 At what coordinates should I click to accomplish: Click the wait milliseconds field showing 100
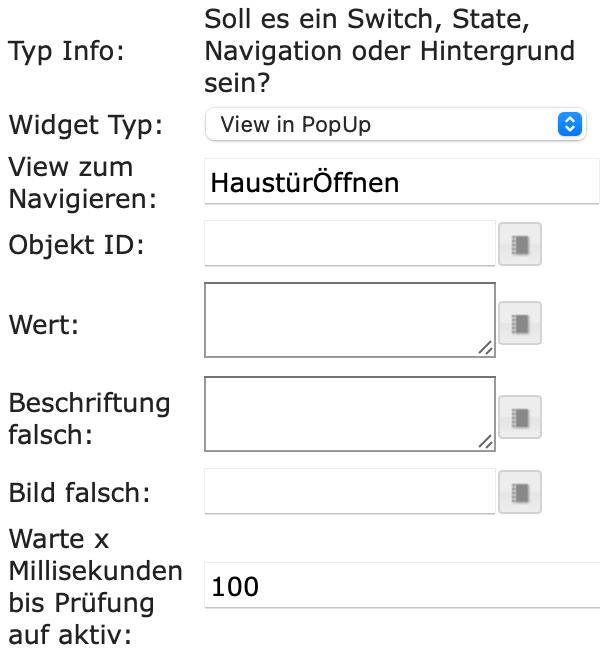pyautogui.click(x=400, y=586)
